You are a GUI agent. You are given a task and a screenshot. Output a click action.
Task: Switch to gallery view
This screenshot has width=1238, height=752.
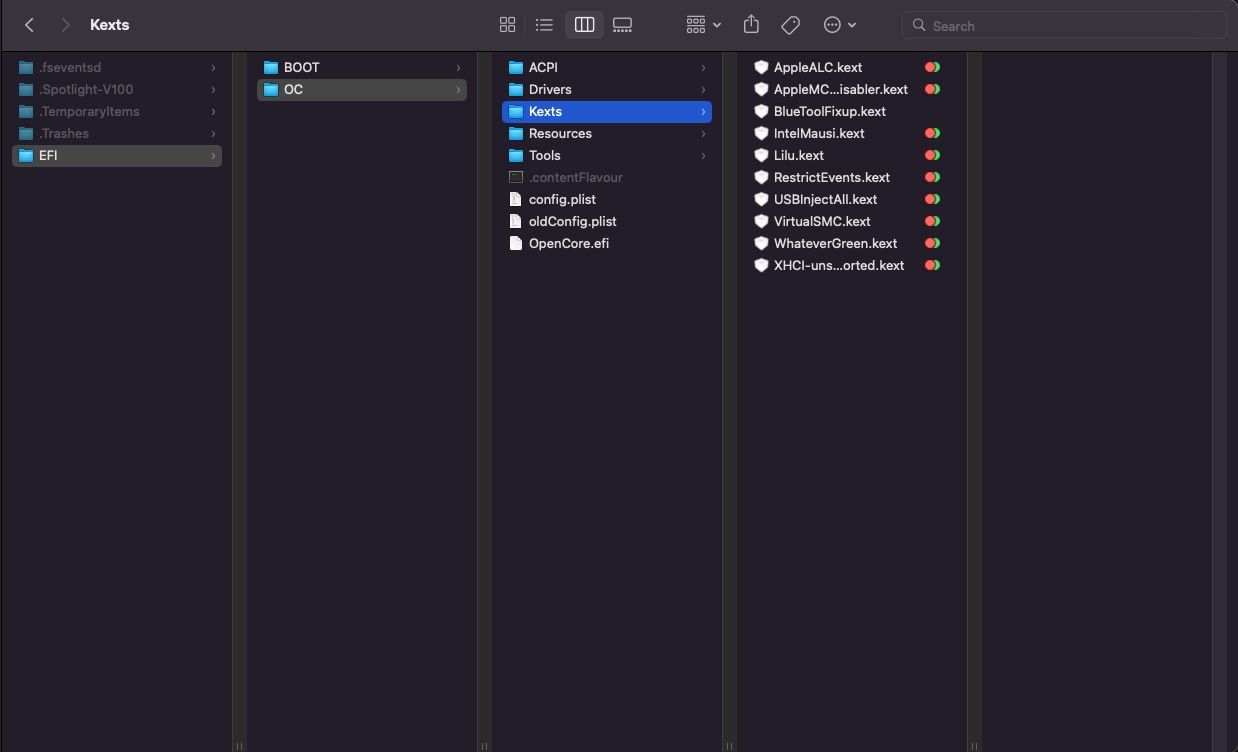click(x=622, y=25)
